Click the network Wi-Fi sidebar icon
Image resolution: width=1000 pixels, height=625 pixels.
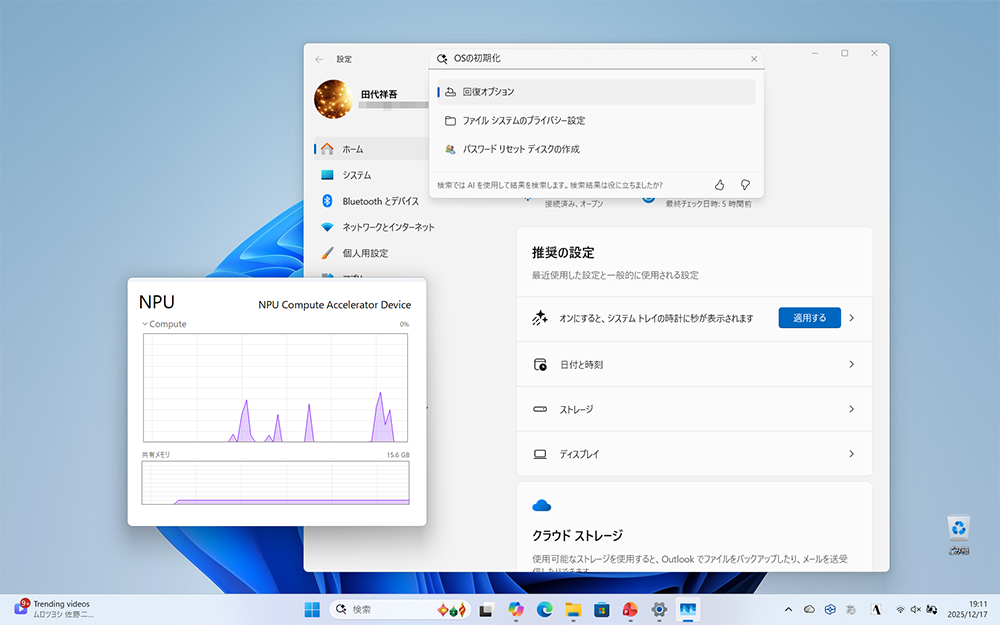click(x=327, y=227)
